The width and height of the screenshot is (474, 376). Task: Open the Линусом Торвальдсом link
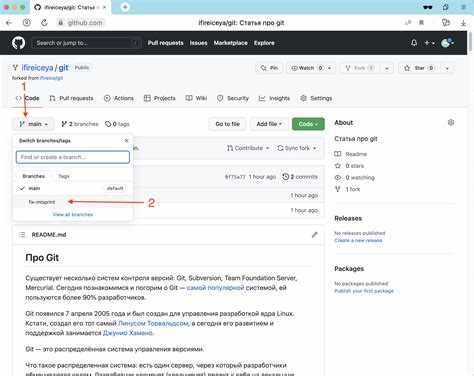[153, 323]
